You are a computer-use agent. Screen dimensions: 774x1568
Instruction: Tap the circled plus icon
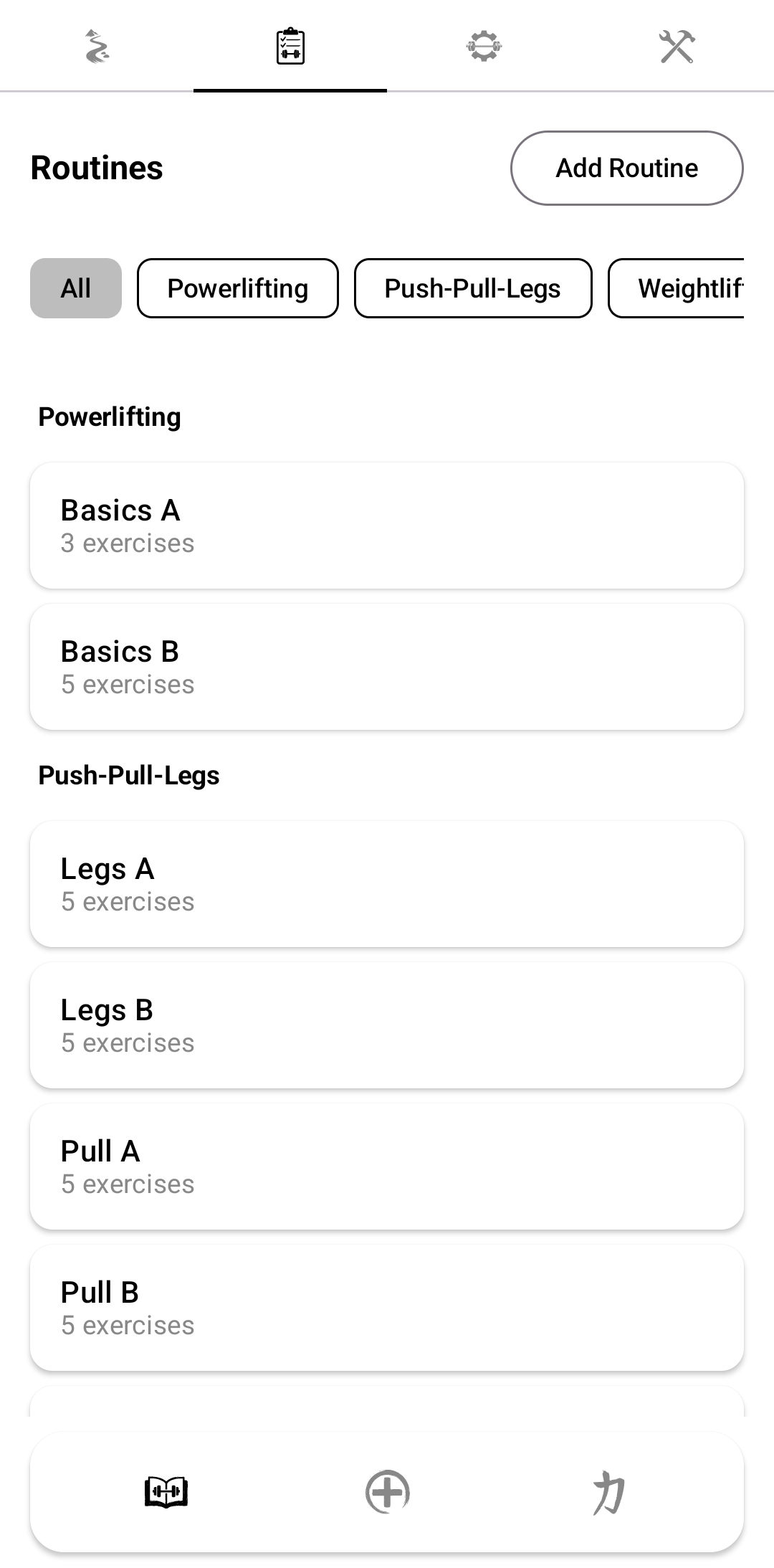(387, 1492)
